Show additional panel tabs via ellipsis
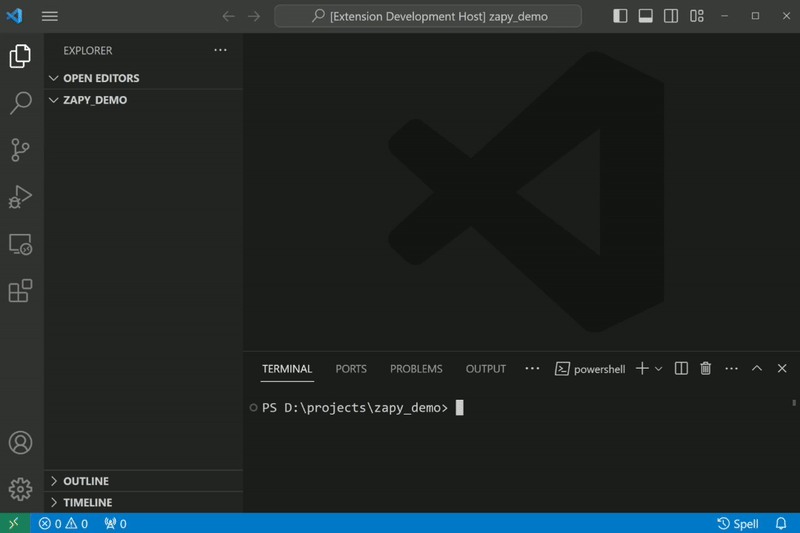Screen dimensions: 800x533 click(532, 368)
